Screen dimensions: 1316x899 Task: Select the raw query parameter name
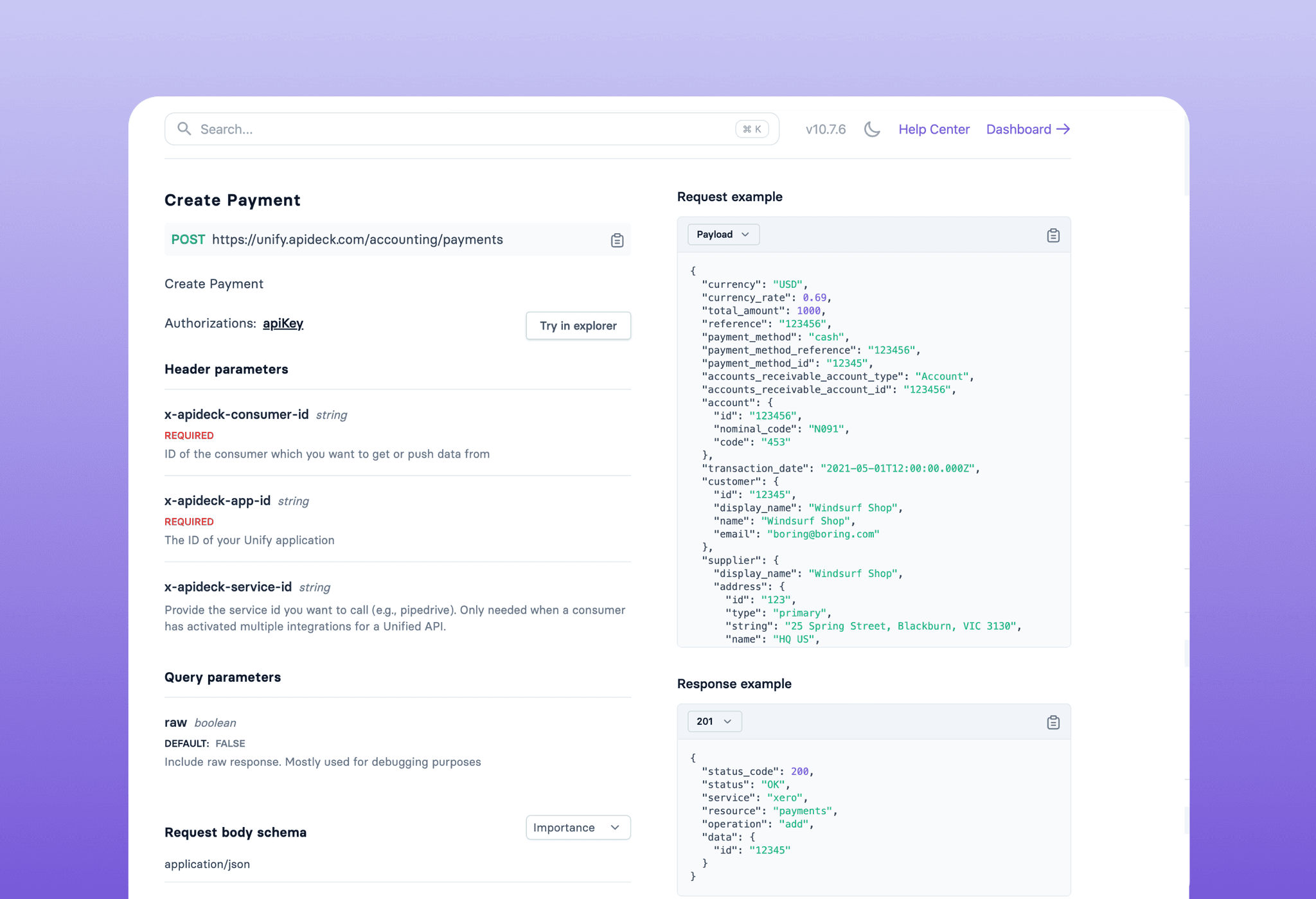click(175, 722)
